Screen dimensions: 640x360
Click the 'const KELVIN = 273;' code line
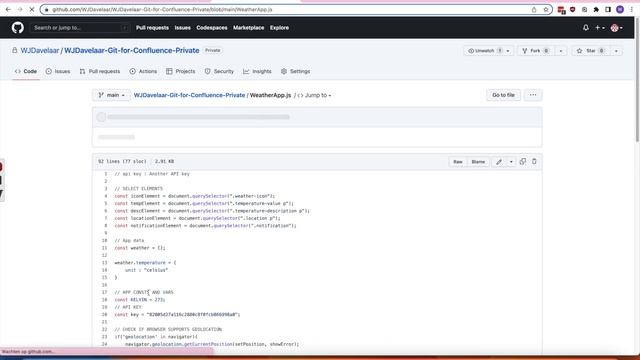(x=140, y=300)
